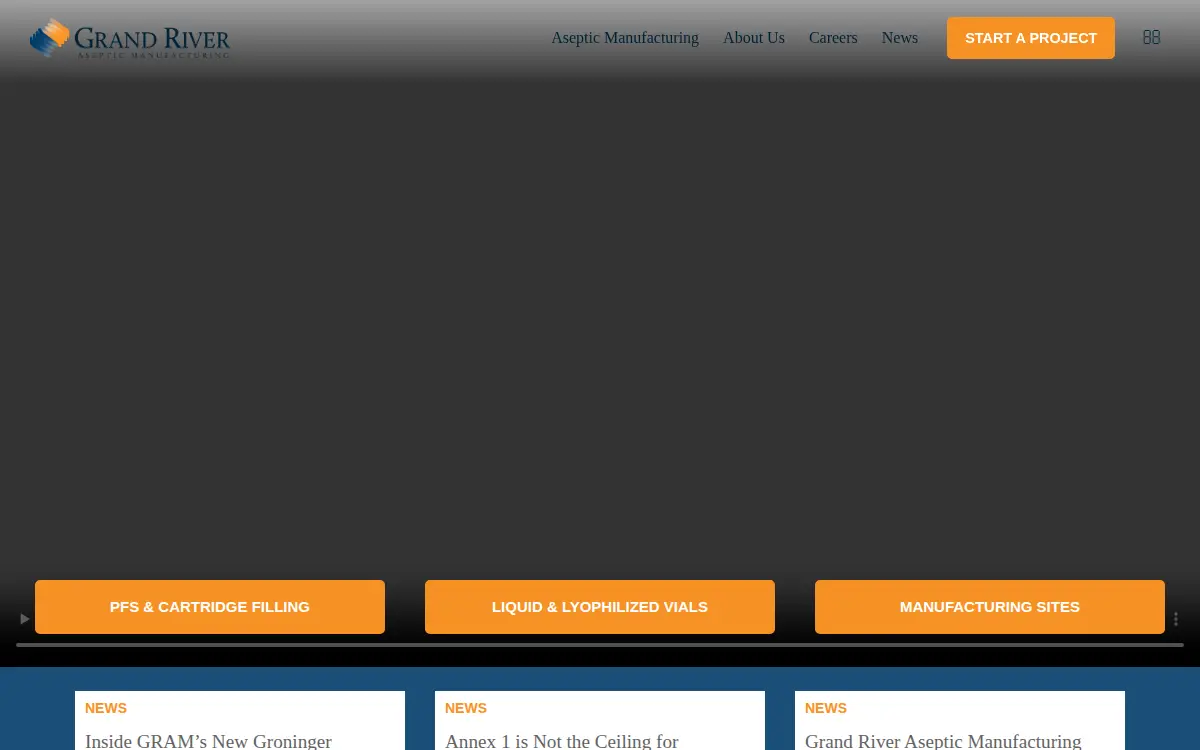Open Aseptic Manufacturing menu item
The height and width of the screenshot is (750, 1200).
[625, 38]
